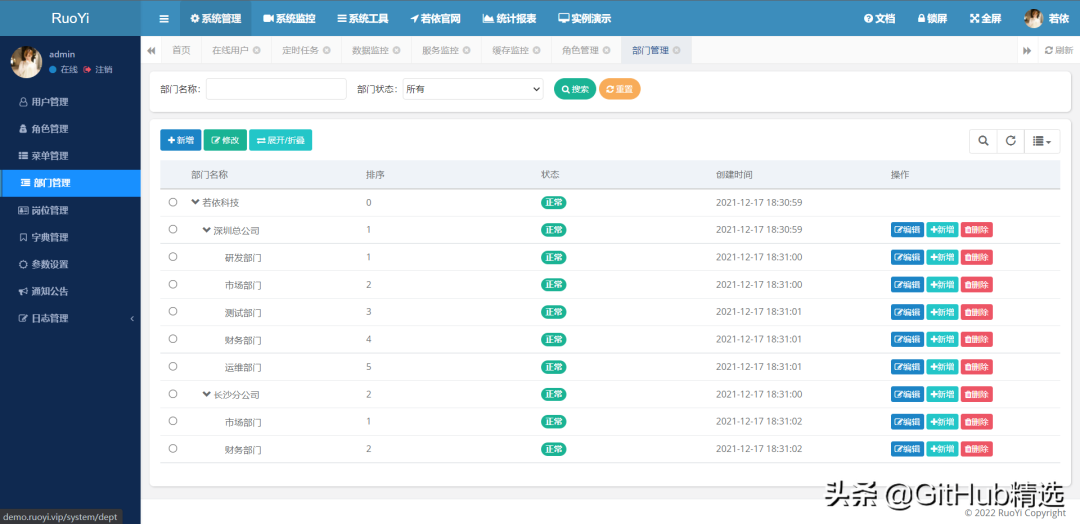Open 实例演示 top menu
This screenshot has width=1080, height=524.
[584, 19]
